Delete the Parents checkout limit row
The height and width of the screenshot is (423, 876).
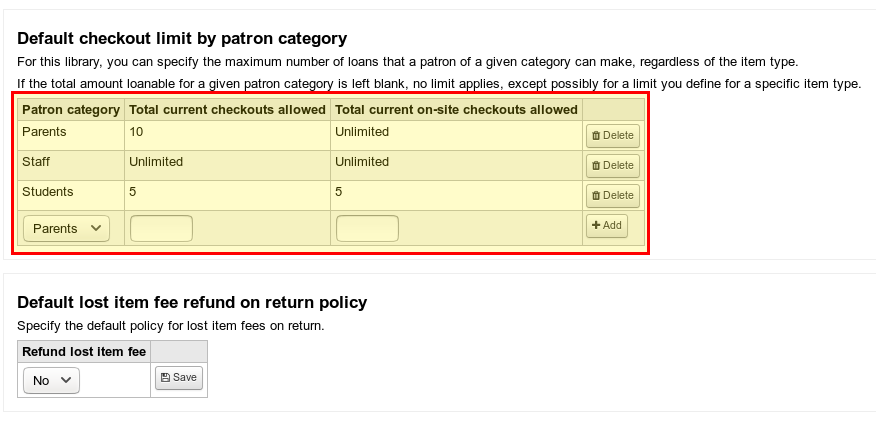[x=612, y=136]
